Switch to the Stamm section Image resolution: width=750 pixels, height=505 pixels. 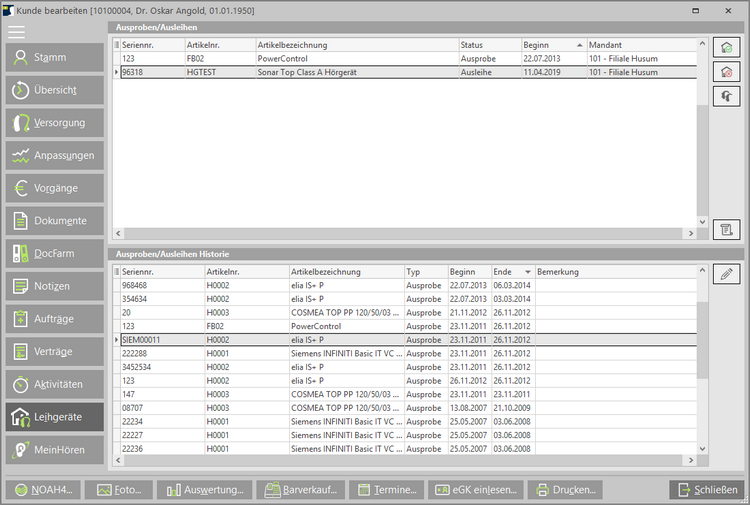pos(54,58)
